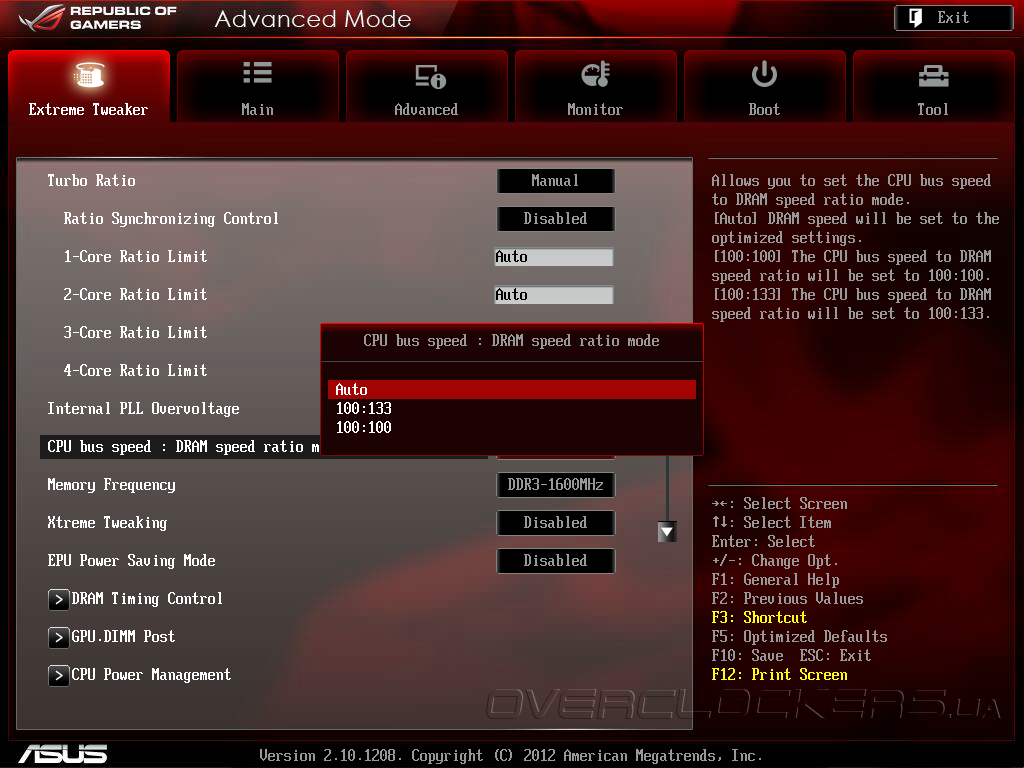Viewport: 1024px width, 768px height.
Task: Go to the Monitor tab
Action: coord(596,86)
